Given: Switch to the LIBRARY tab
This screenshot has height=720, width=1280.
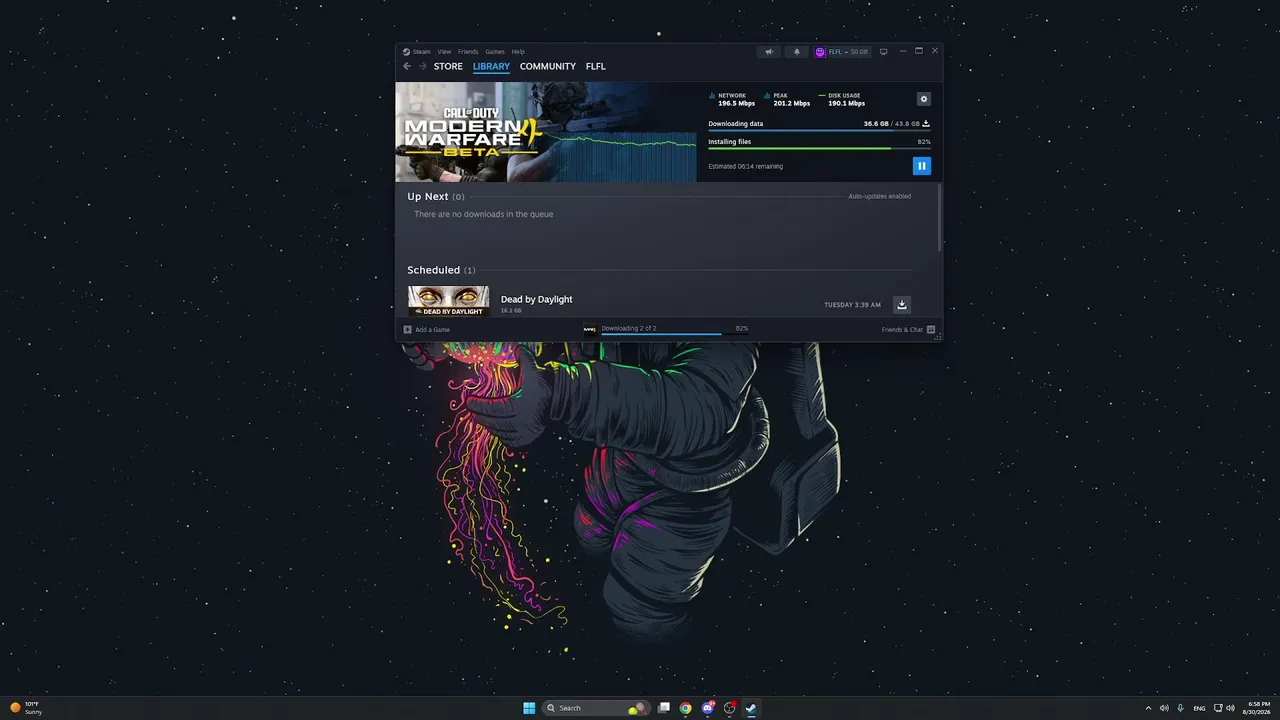Looking at the screenshot, I should (491, 67).
